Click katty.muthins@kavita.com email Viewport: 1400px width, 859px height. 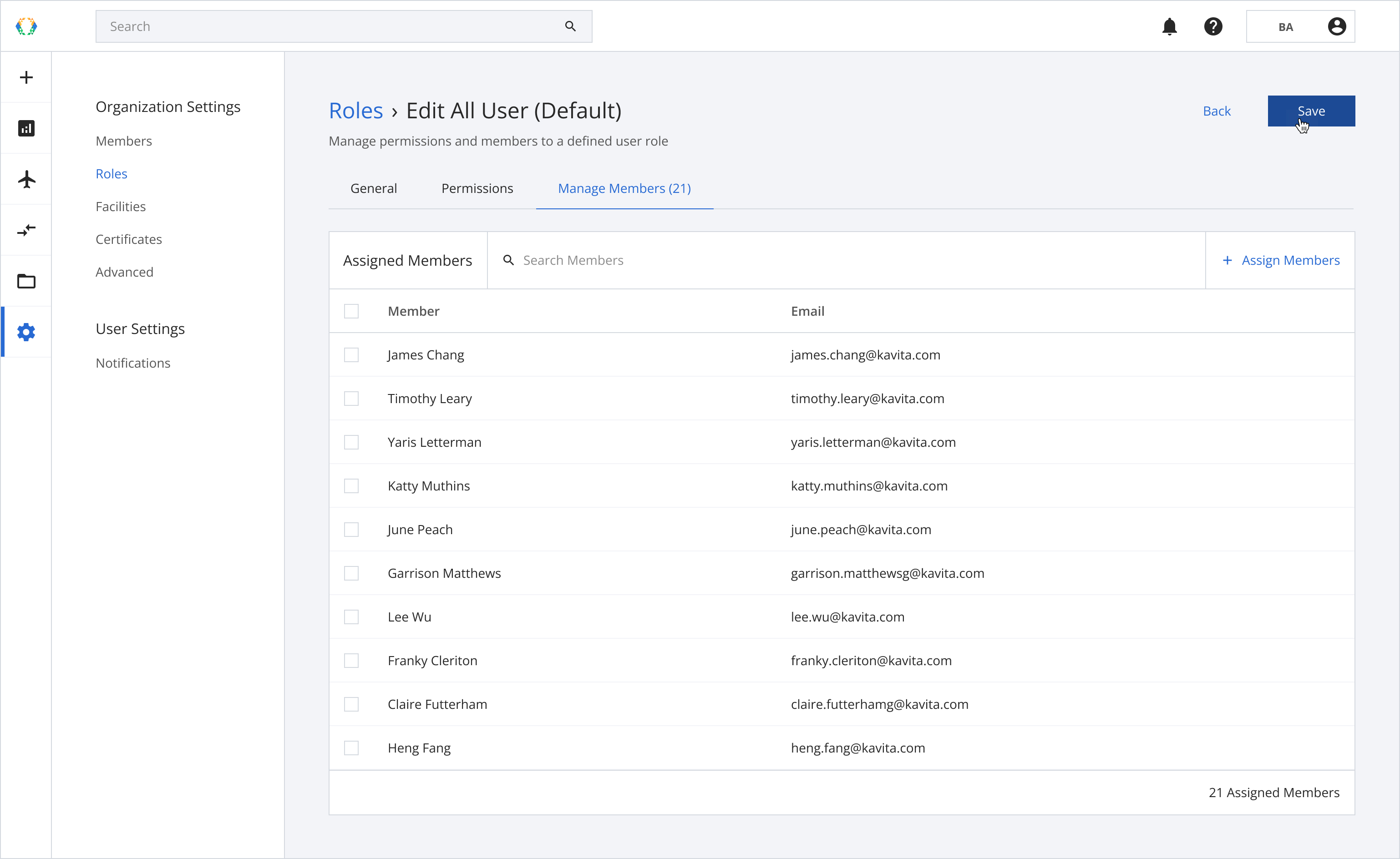click(x=869, y=486)
